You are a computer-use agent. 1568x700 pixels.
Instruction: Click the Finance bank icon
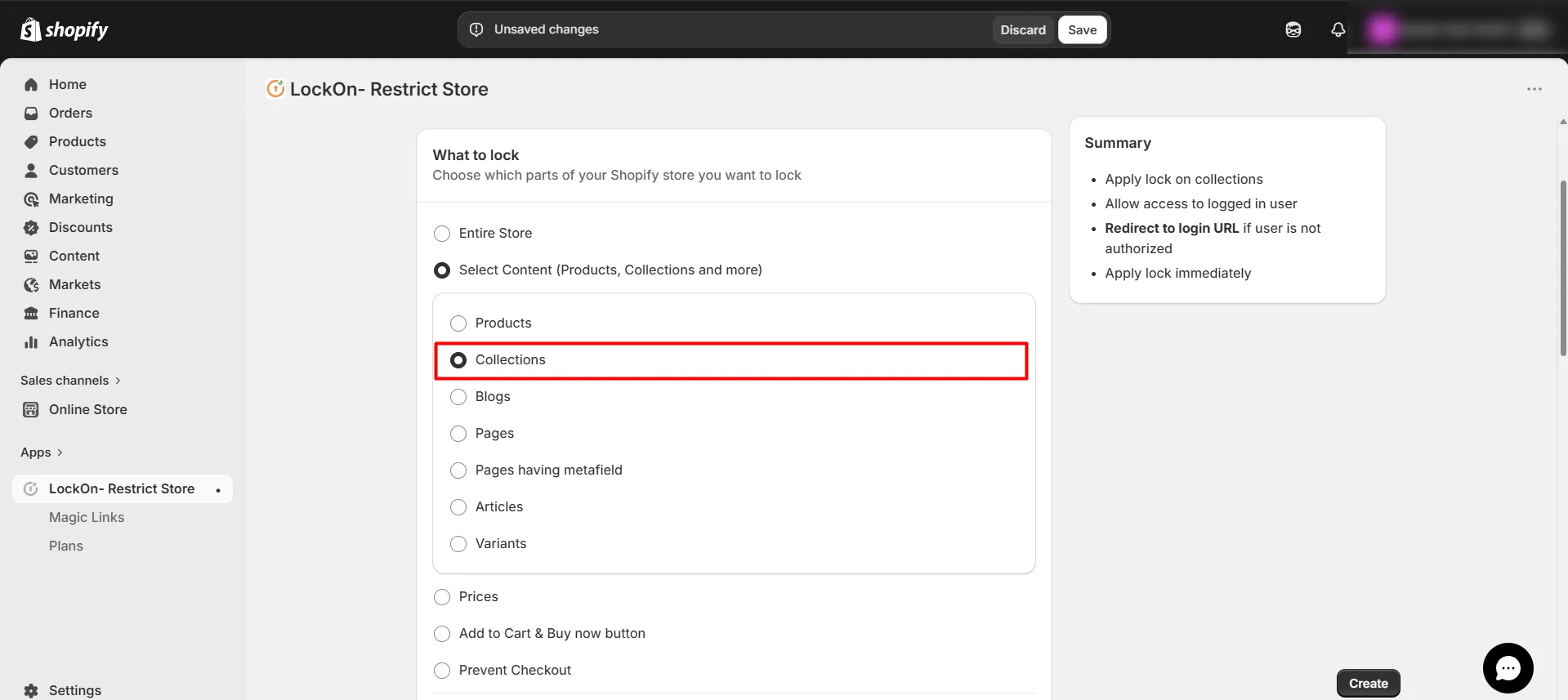31,313
